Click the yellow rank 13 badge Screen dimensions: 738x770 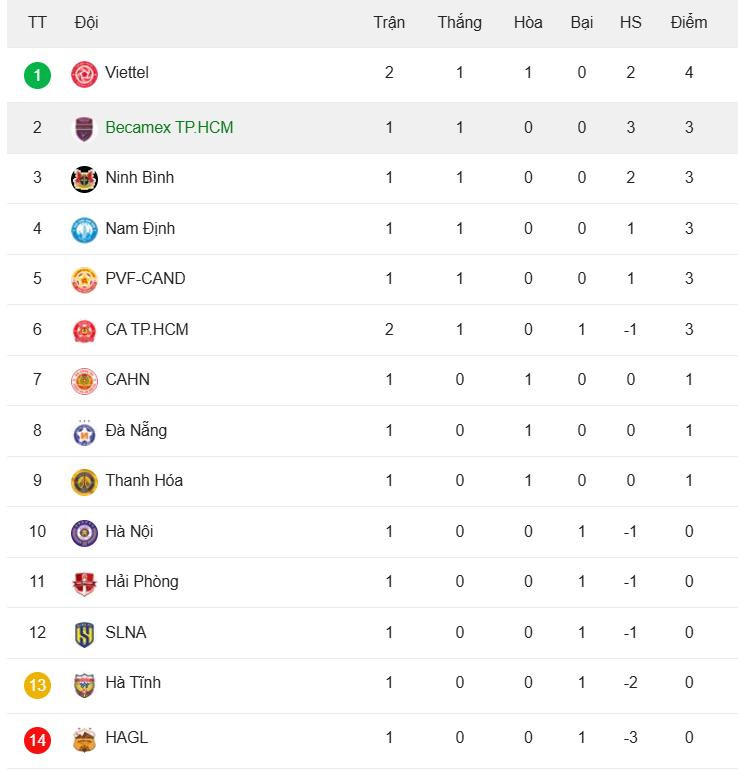[37, 685]
